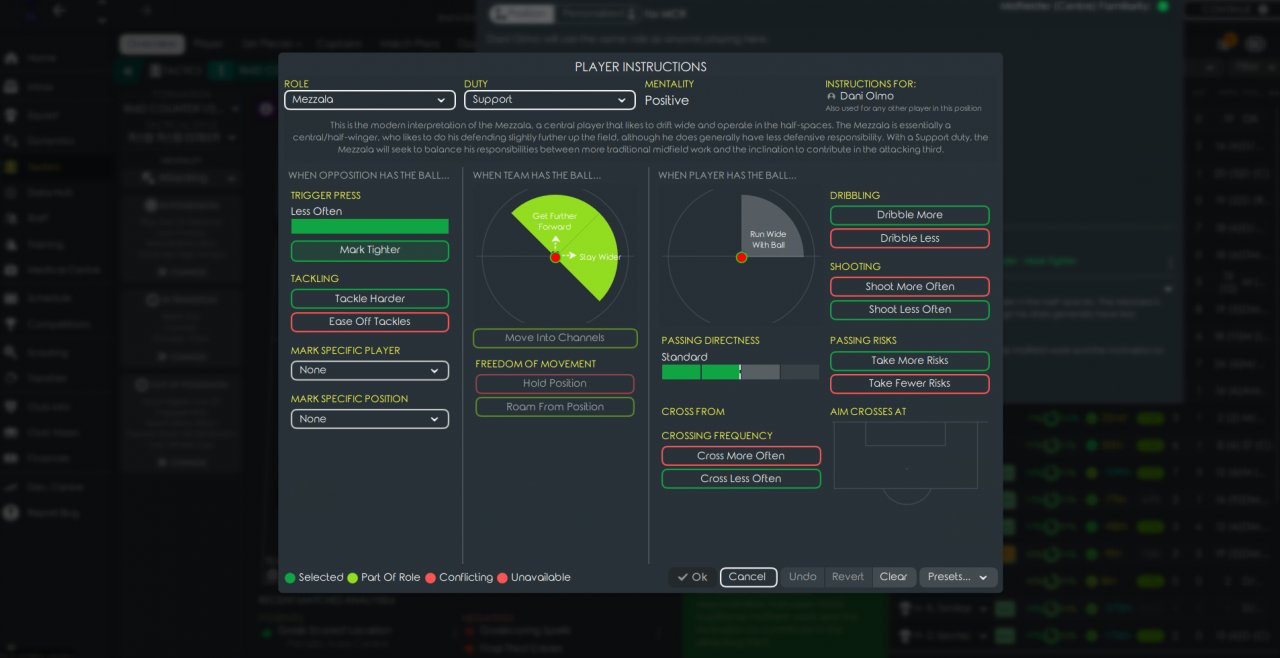This screenshot has width=1280, height=658.
Task: Toggle Shoot Less Often instruction
Action: (910, 310)
